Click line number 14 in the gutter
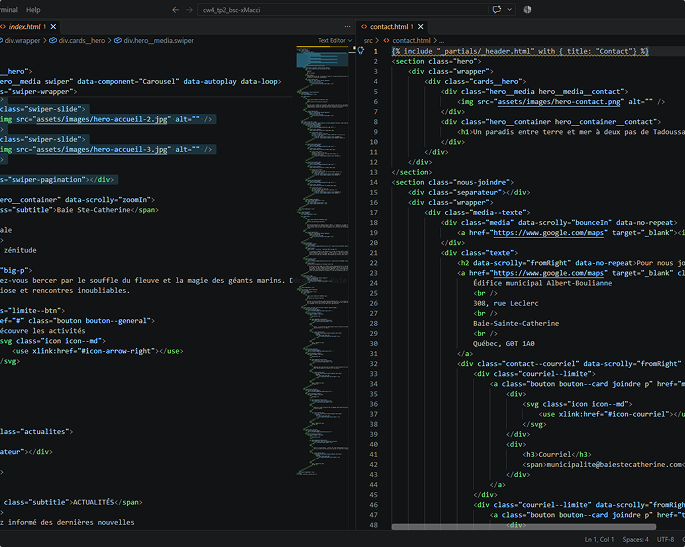685x547 pixels. pos(374,182)
